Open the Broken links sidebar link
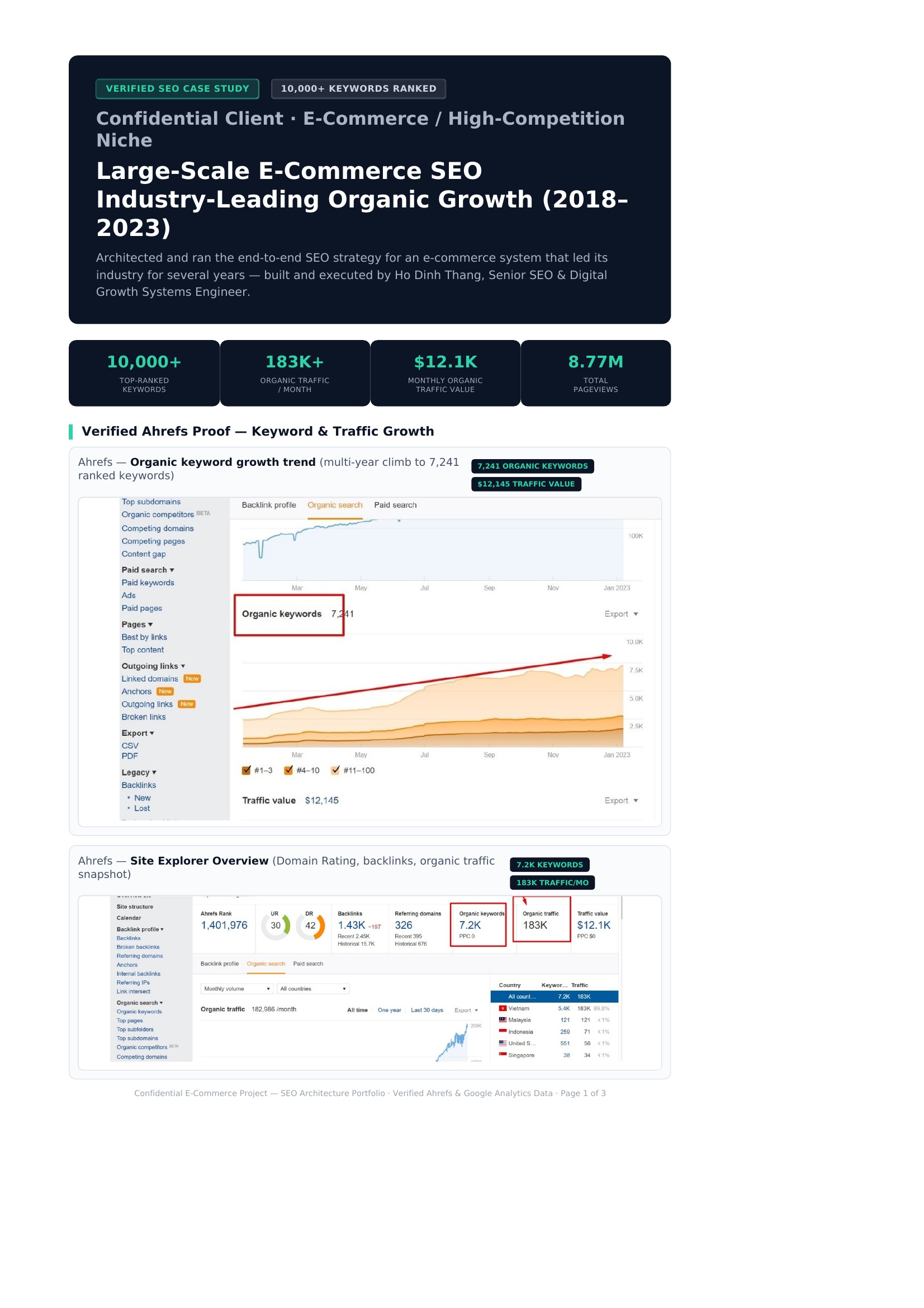The width and height of the screenshot is (924, 1308). [144, 717]
